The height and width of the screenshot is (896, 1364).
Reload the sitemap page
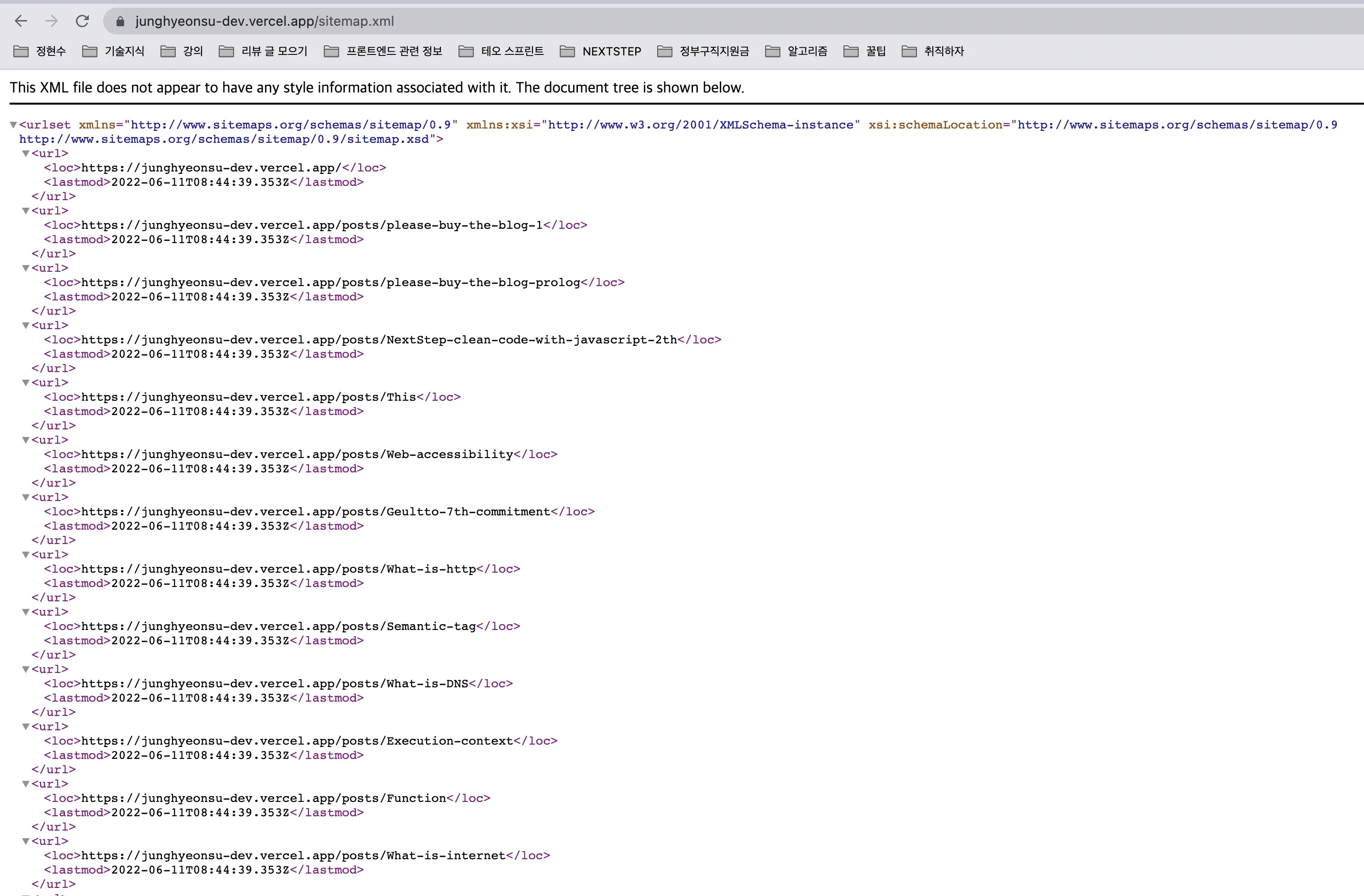(83, 21)
